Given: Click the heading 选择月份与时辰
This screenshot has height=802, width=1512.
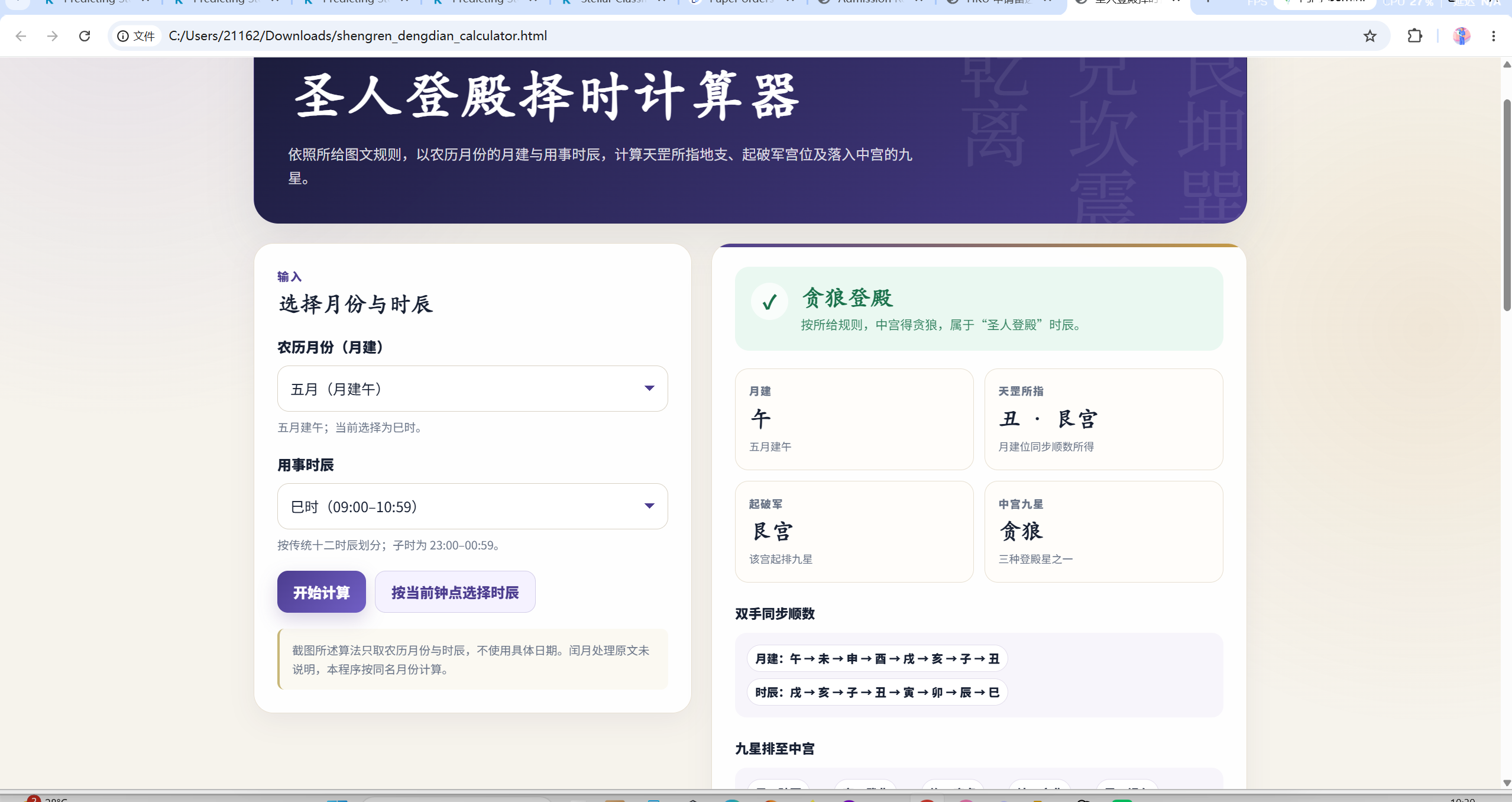Looking at the screenshot, I should click(356, 304).
